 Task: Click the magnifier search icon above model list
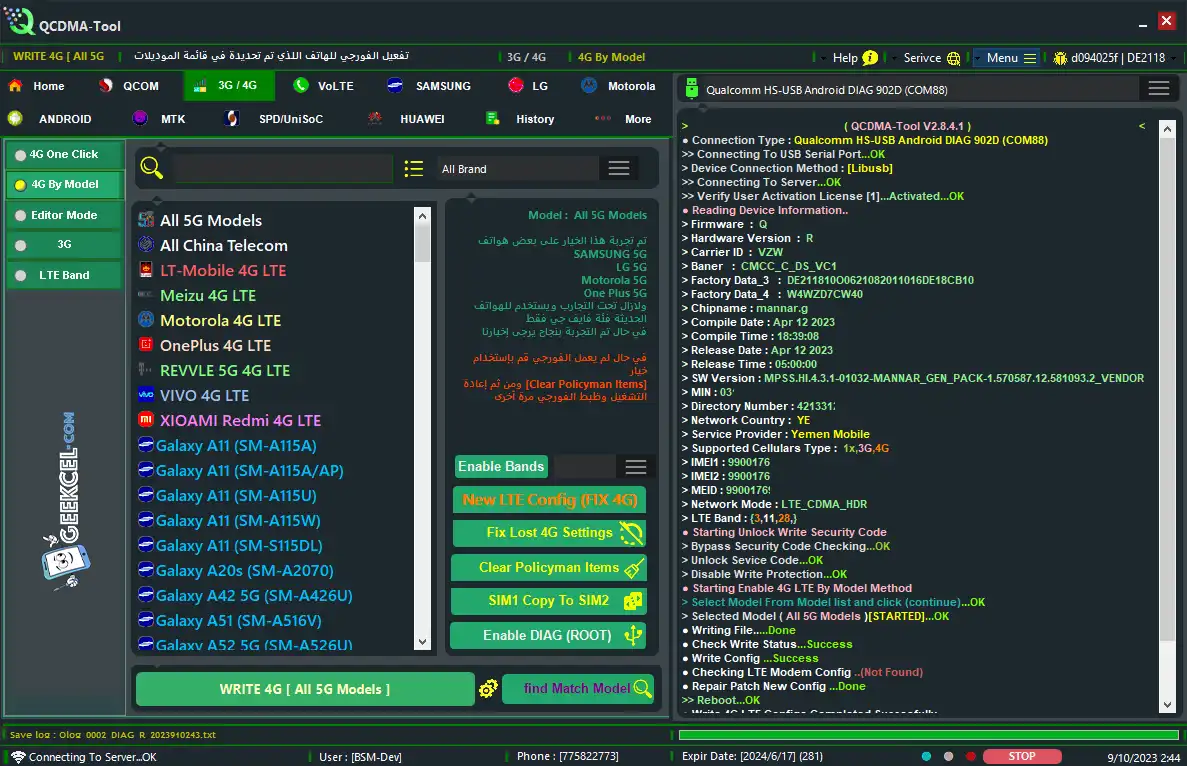pos(151,168)
